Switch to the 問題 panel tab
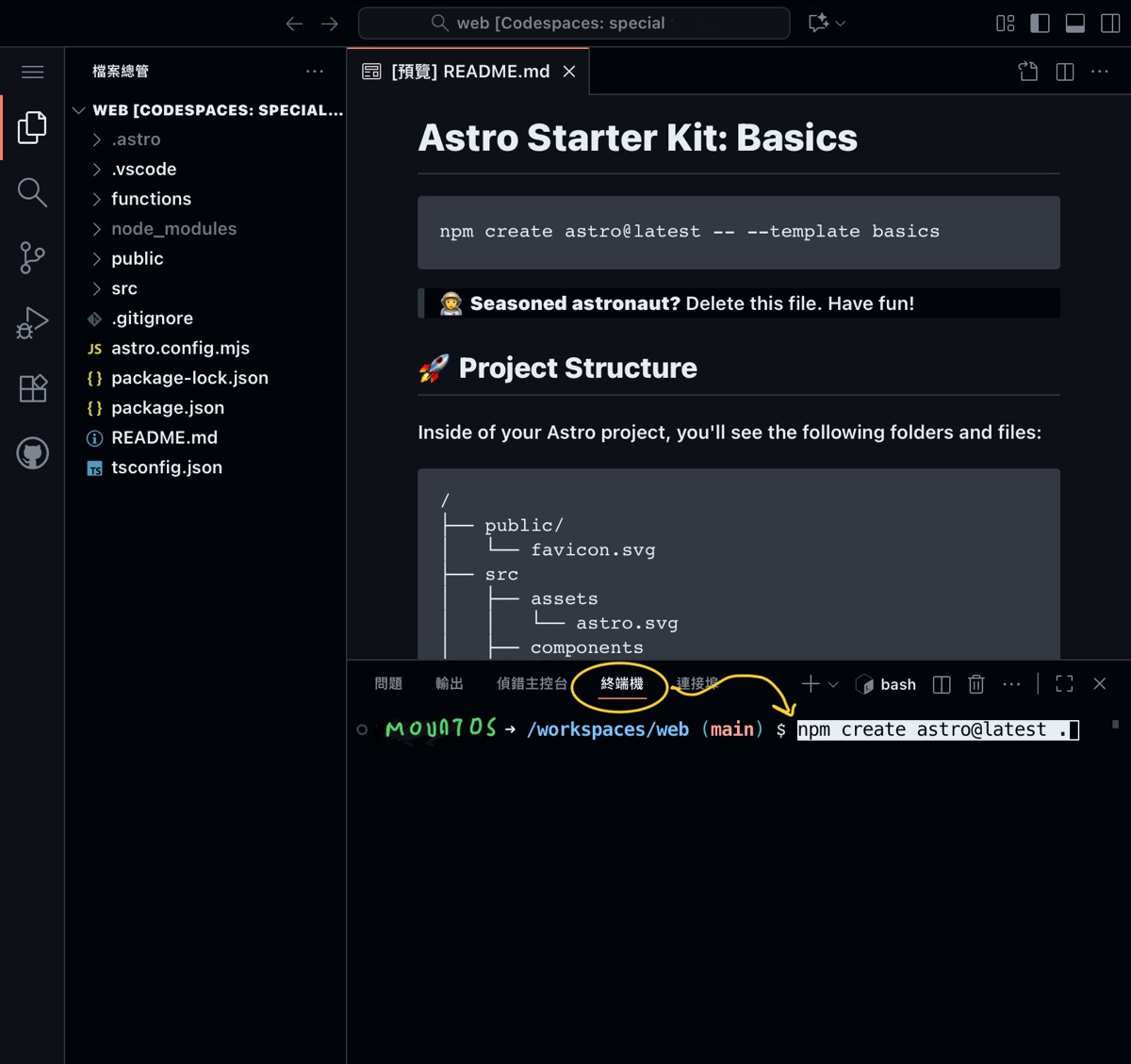Image resolution: width=1131 pixels, height=1064 pixels. (388, 684)
